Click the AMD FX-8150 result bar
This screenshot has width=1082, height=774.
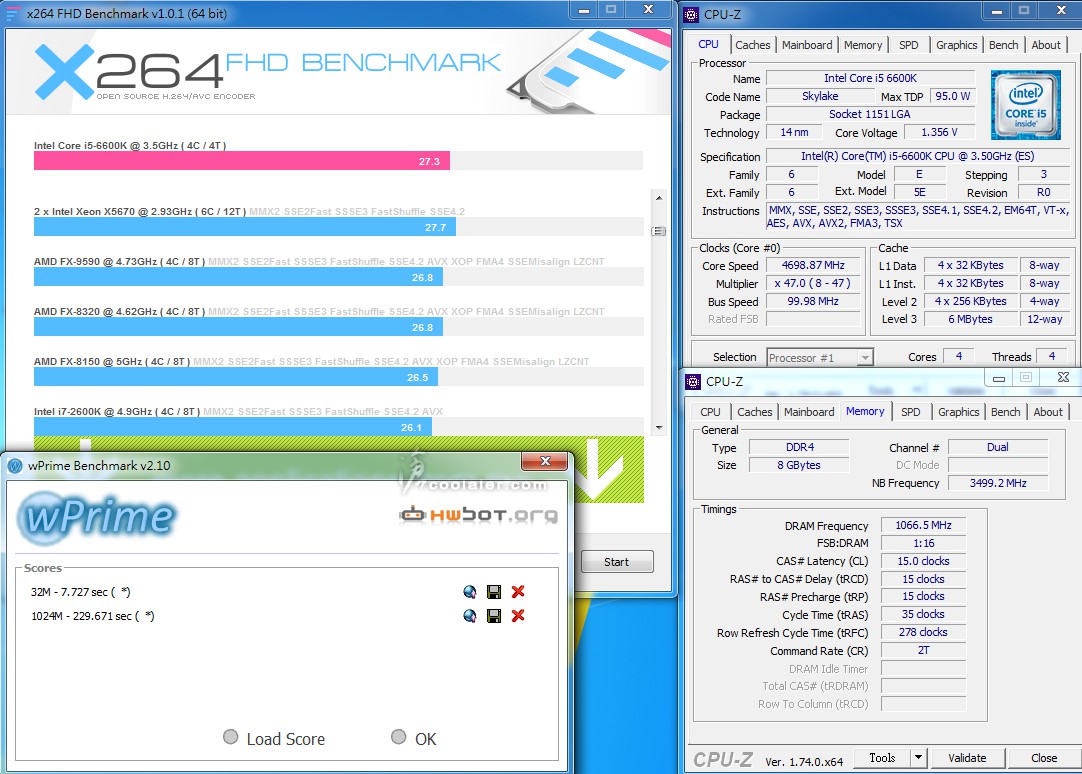[235, 377]
